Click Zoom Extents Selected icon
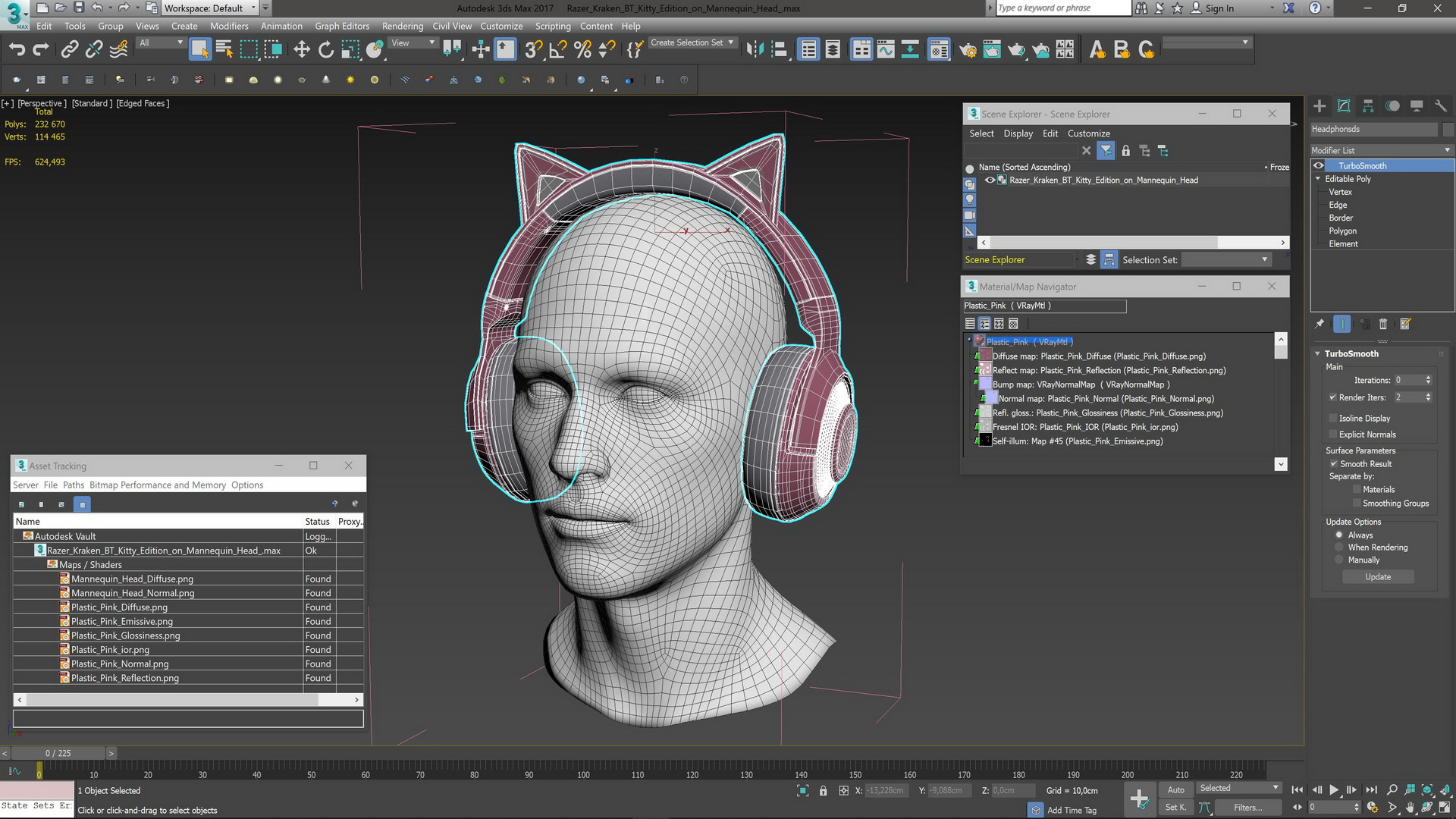The height and width of the screenshot is (819, 1456). coord(1427,790)
